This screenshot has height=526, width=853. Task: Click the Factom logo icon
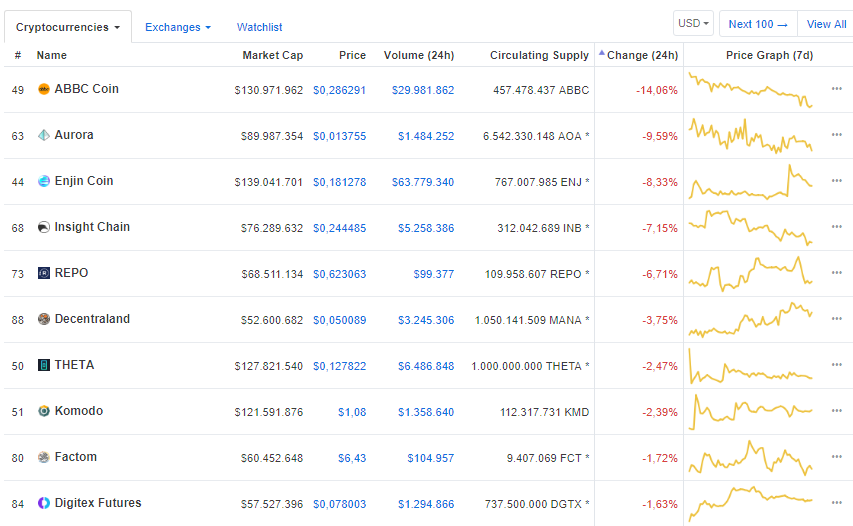[x=44, y=457]
